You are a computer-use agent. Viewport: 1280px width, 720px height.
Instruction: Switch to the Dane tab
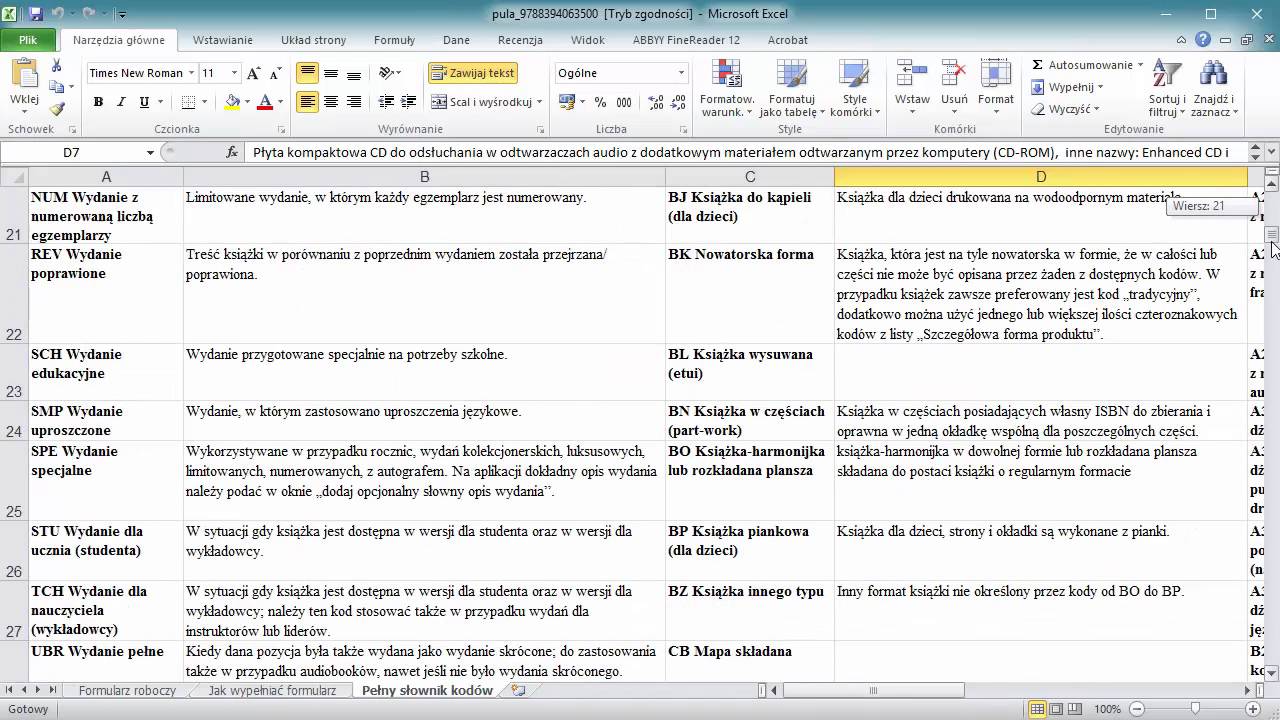point(456,40)
